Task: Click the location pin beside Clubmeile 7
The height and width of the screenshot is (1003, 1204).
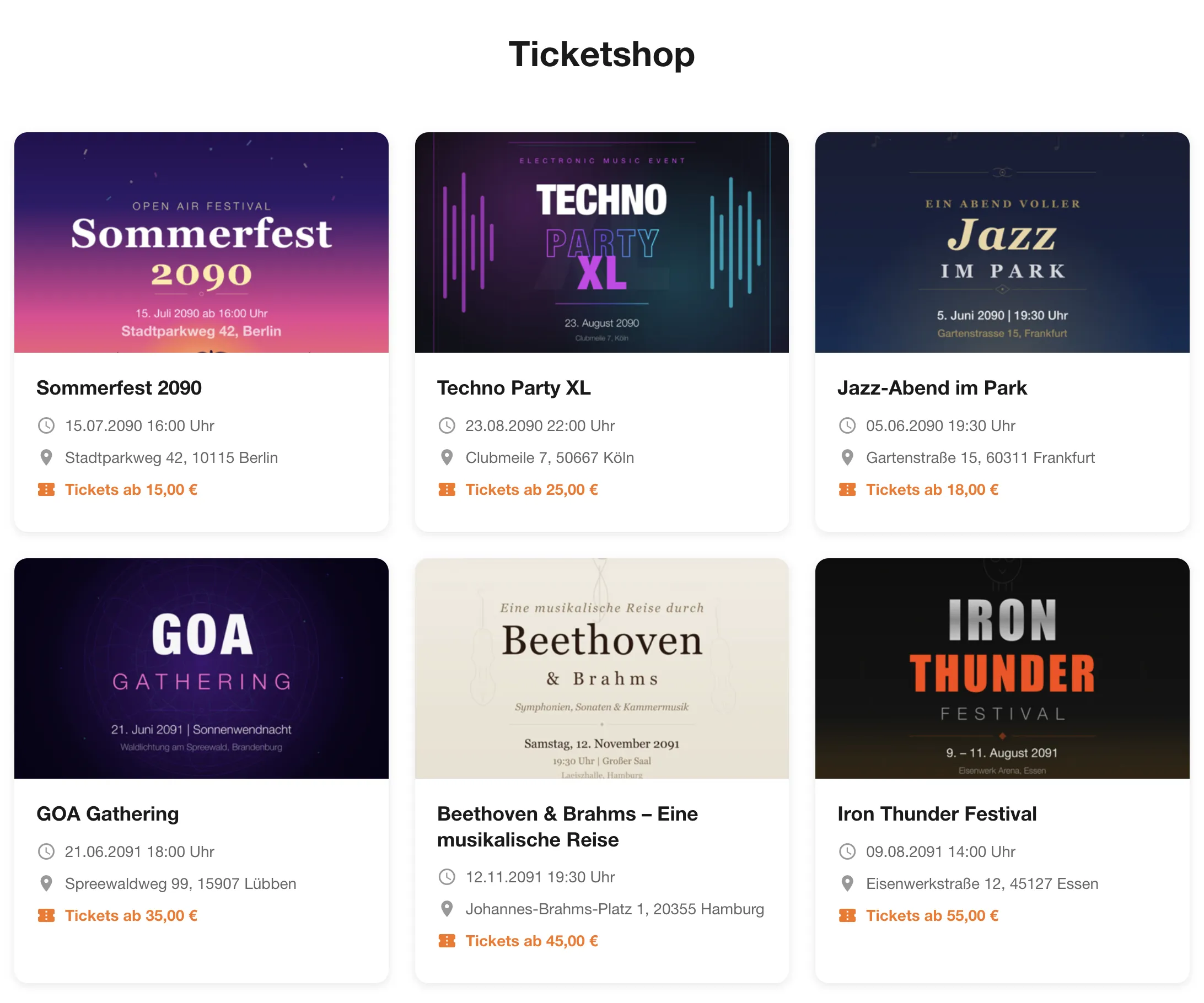Action: (447, 458)
